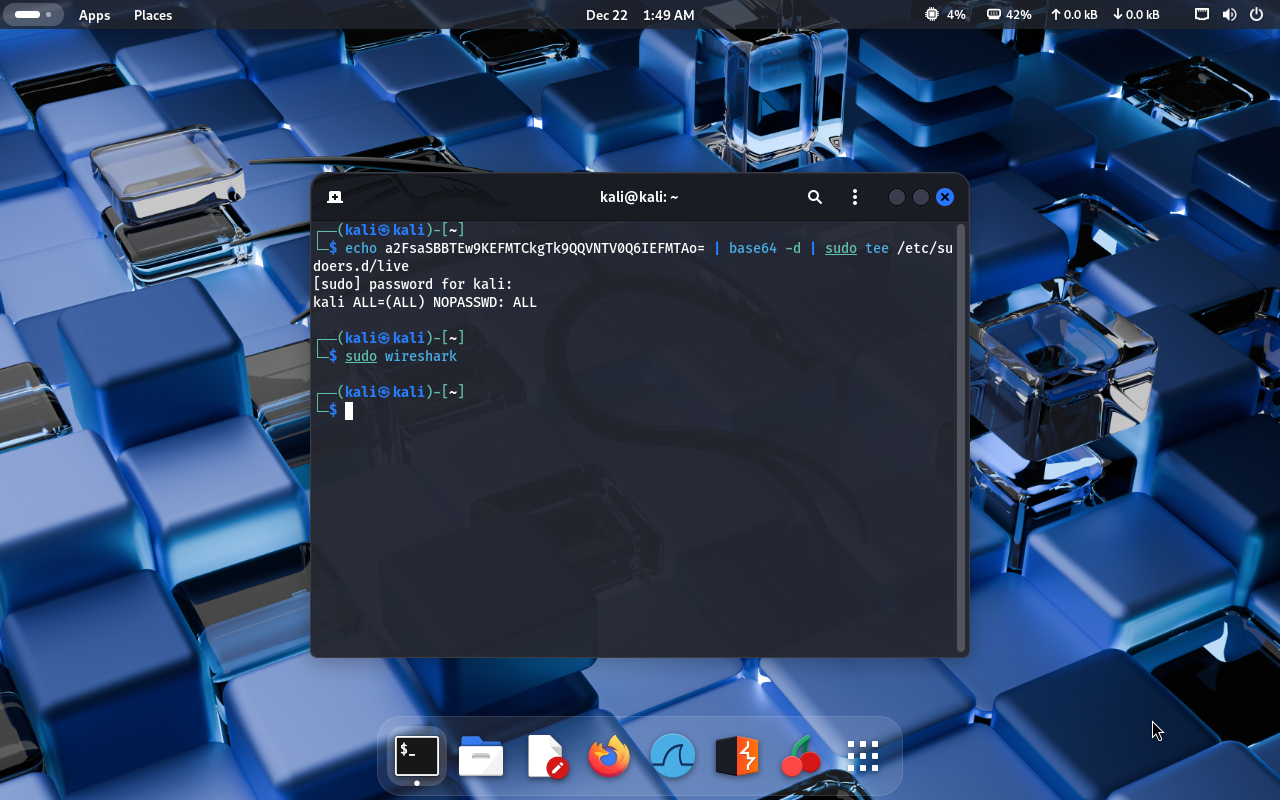The height and width of the screenshot is (800, 1280).
Task: Open terminal three-dot options menu
Action: (854, 197)
